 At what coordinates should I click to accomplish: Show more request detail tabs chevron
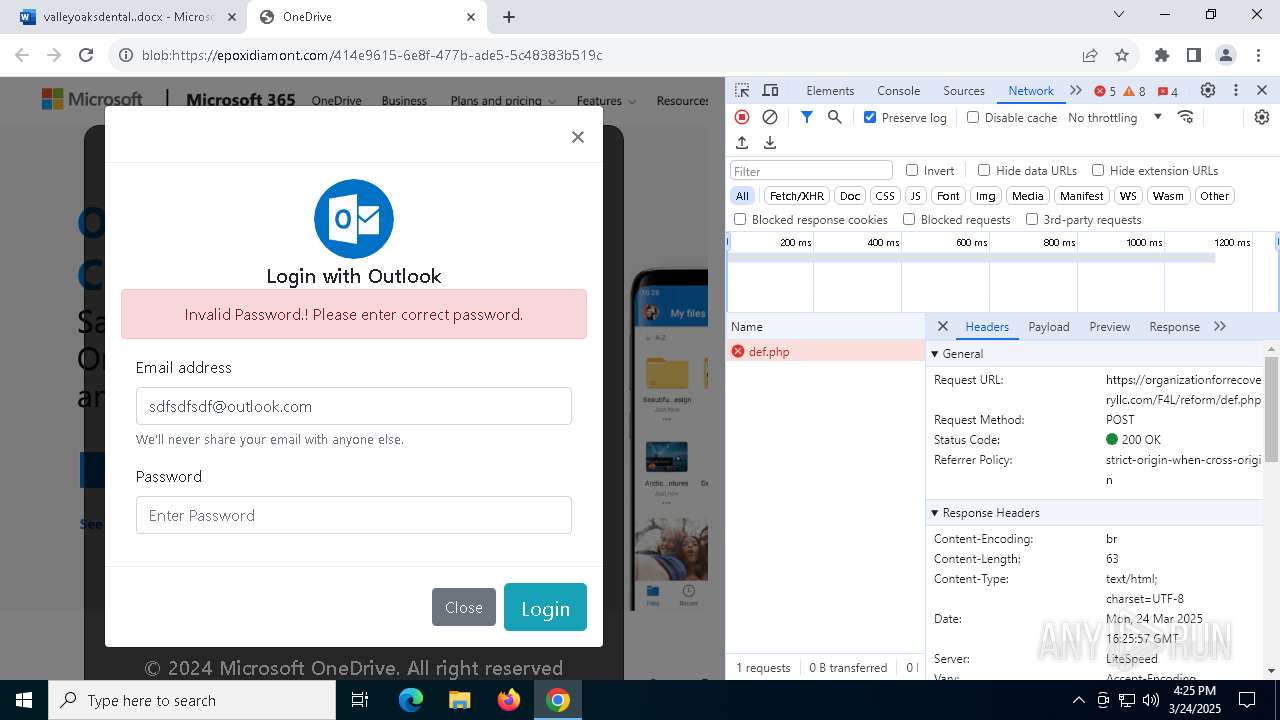point(1220,327)
